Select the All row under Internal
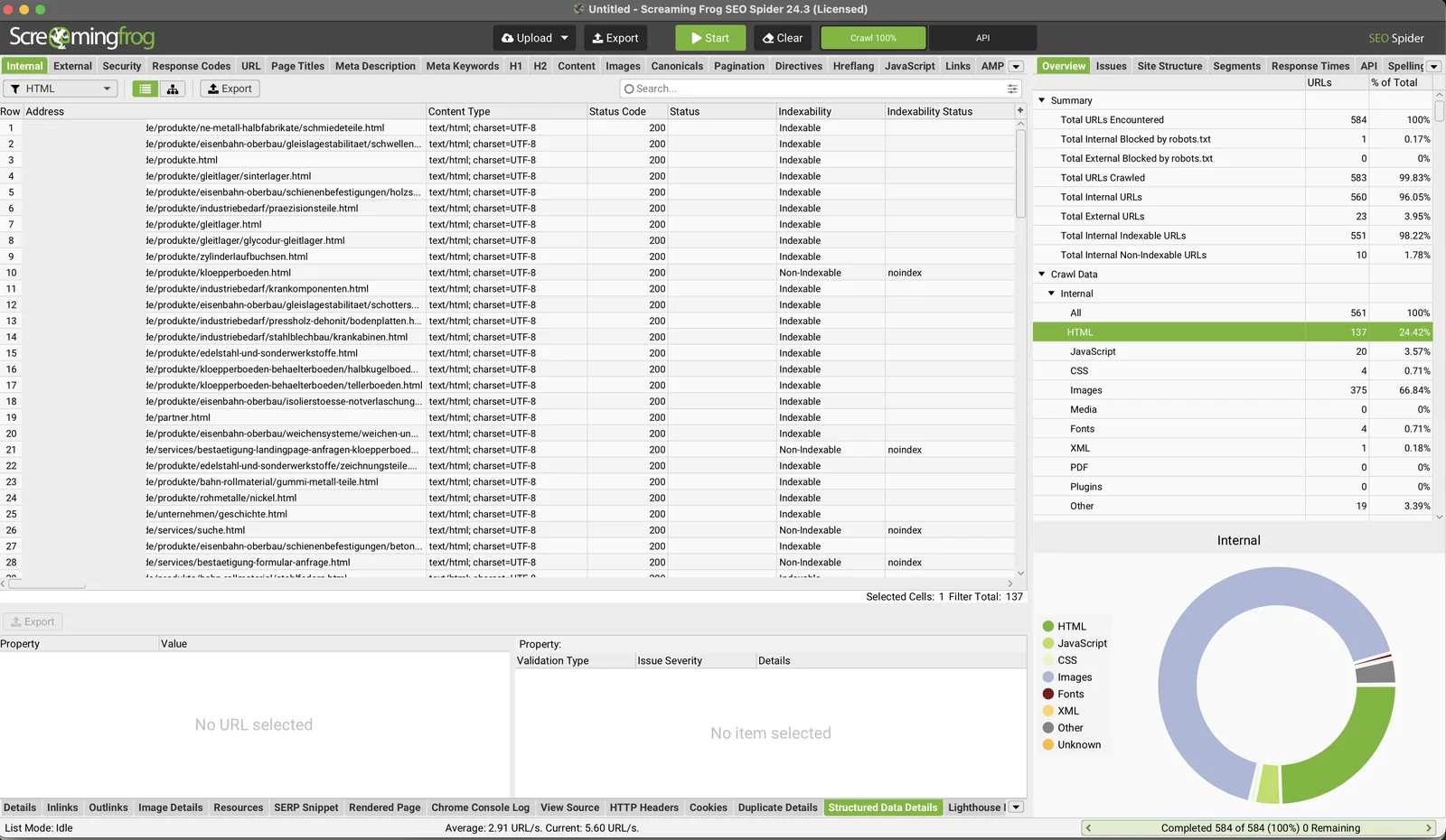The image size is (1446, 840). (1233, 313)
